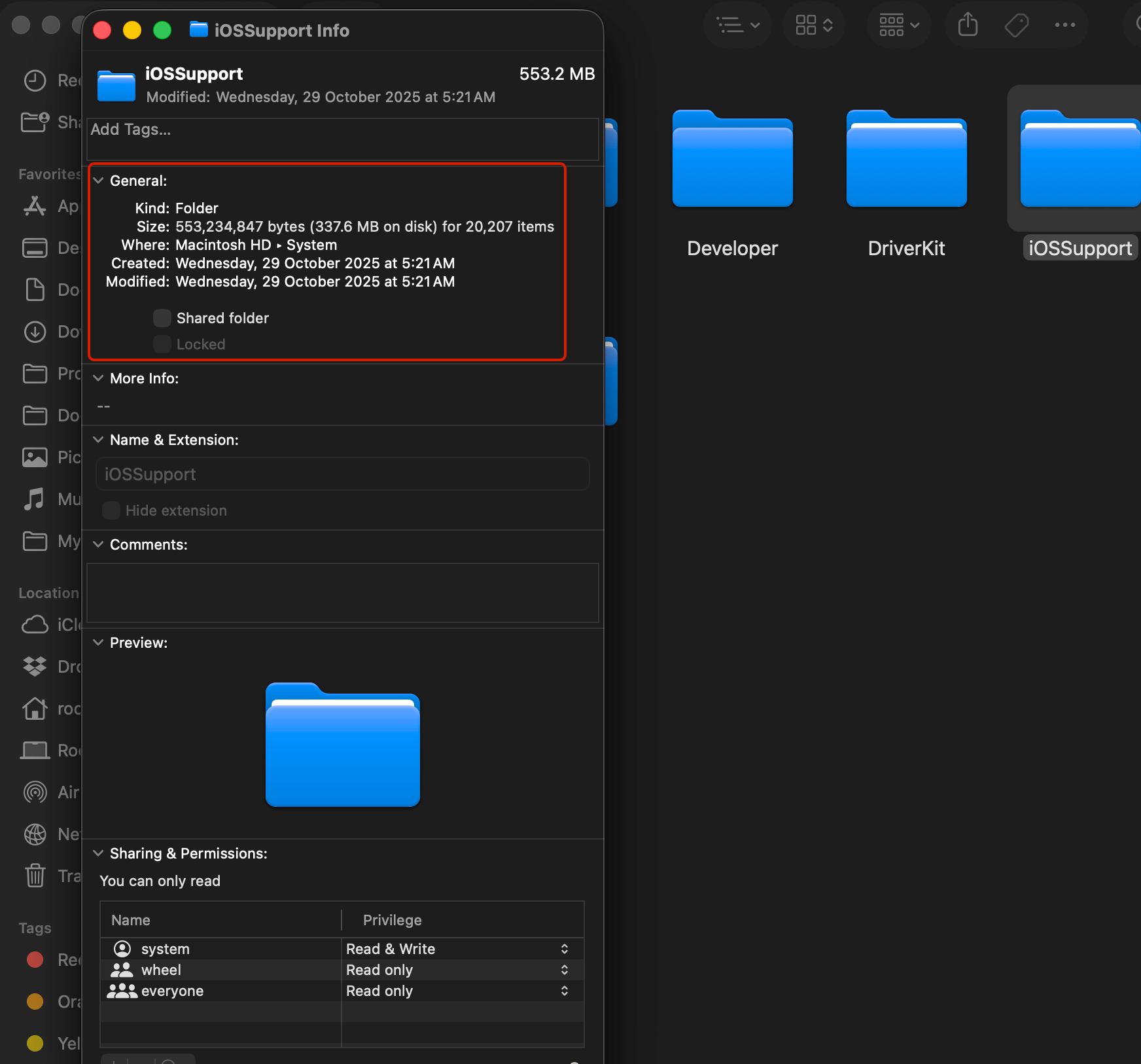Open the Group By dropdown in Finder toolbar
This screenshot has height=1064, width=1141.
899,26
